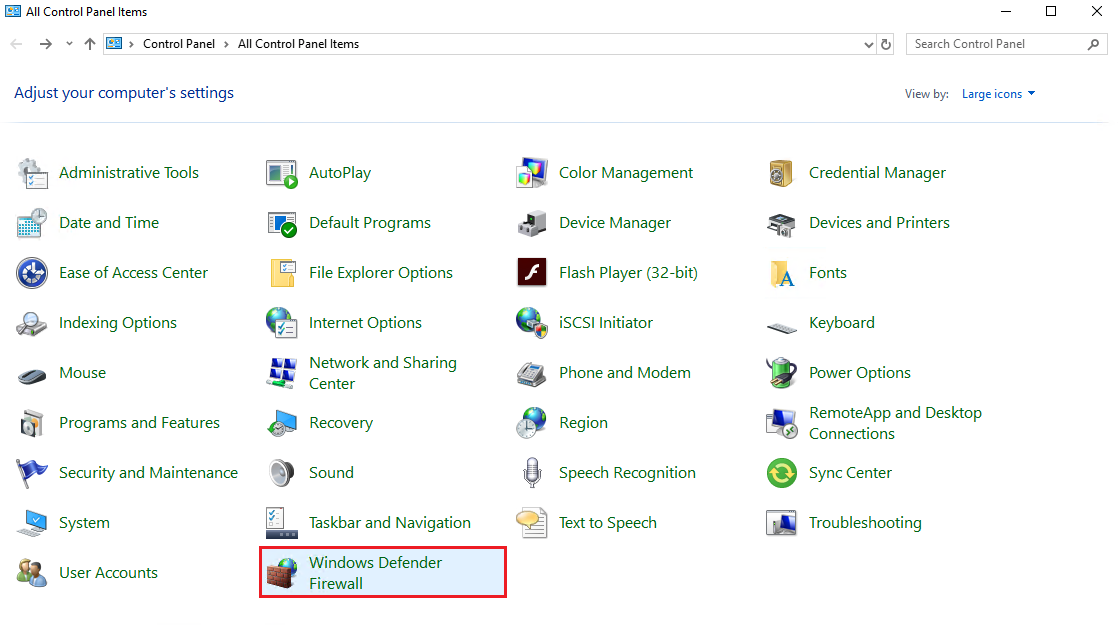Image resolution: width=1118 pixels, height=626 pixels.
Task: Click the Ease of Access Center icon
Action: [32, 273]
